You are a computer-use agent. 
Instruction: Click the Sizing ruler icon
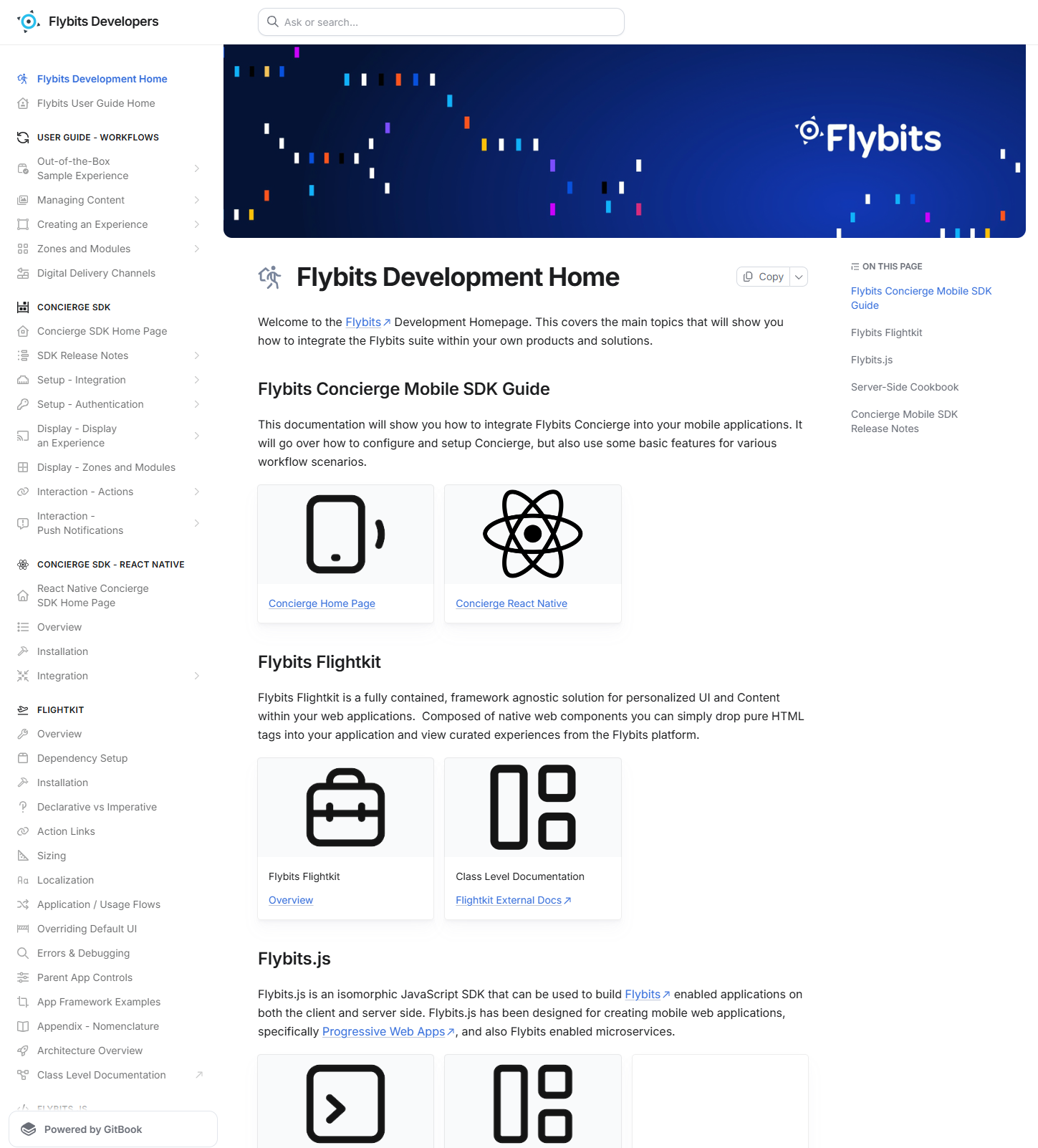(23, 856)
